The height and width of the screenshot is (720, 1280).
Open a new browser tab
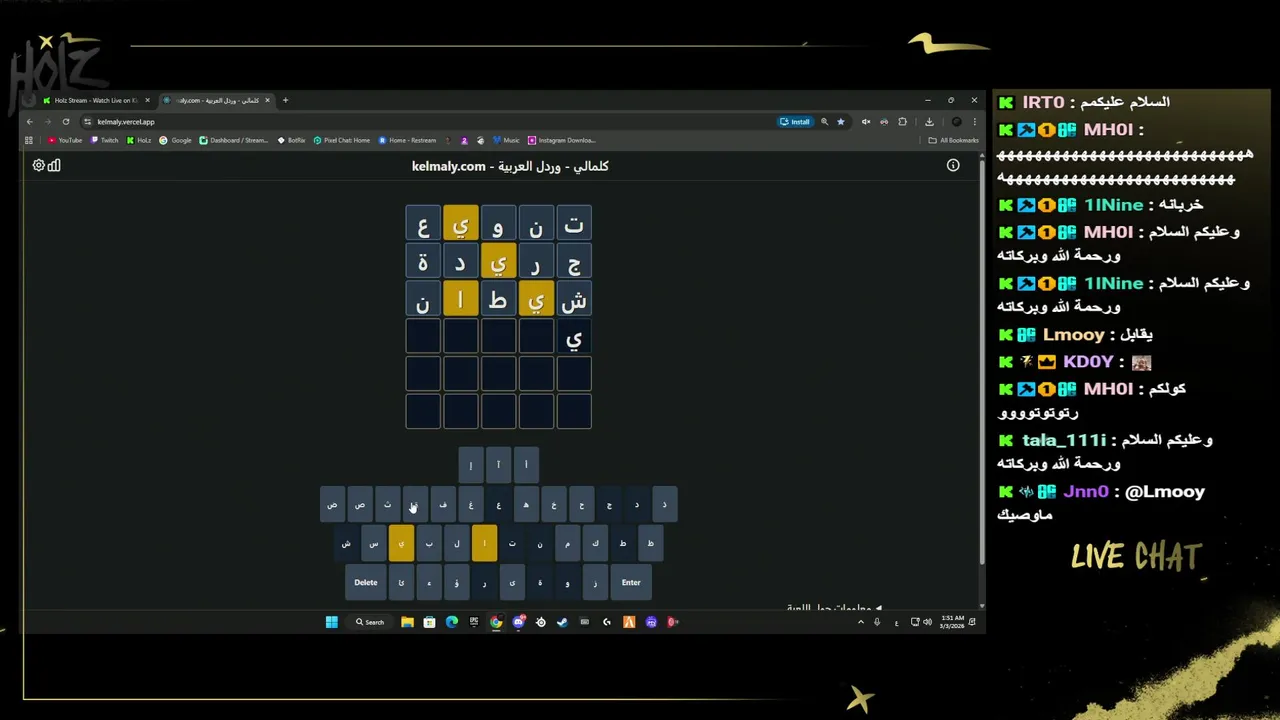285,100
